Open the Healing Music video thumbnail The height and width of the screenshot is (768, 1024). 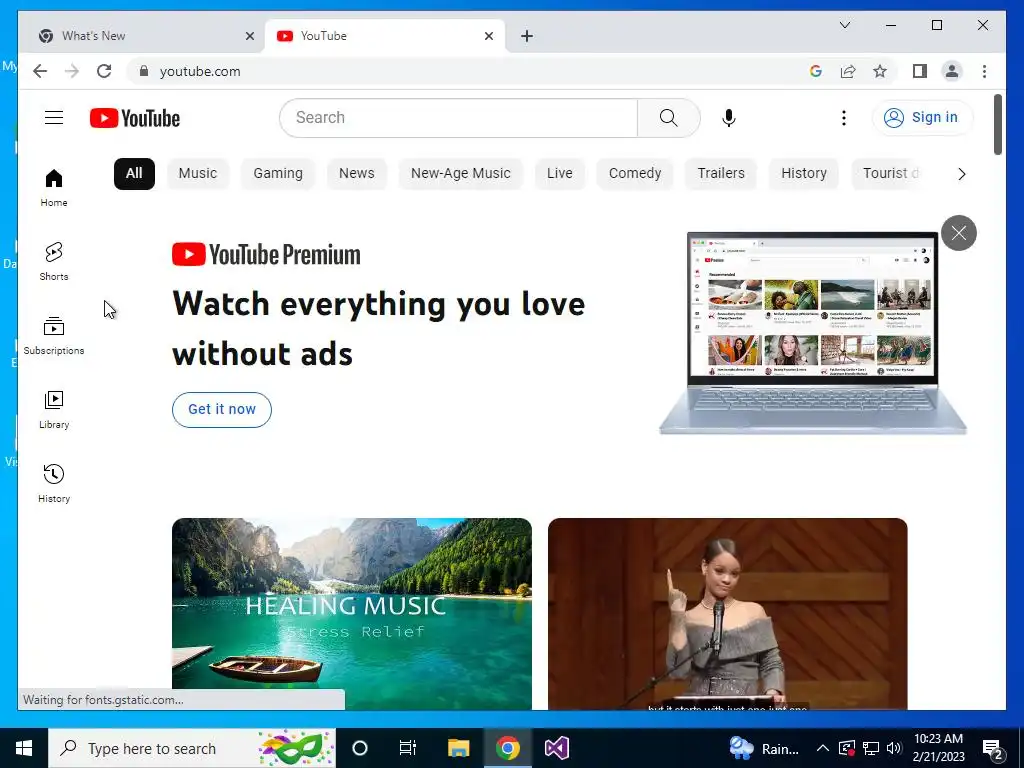click(351, 614)
